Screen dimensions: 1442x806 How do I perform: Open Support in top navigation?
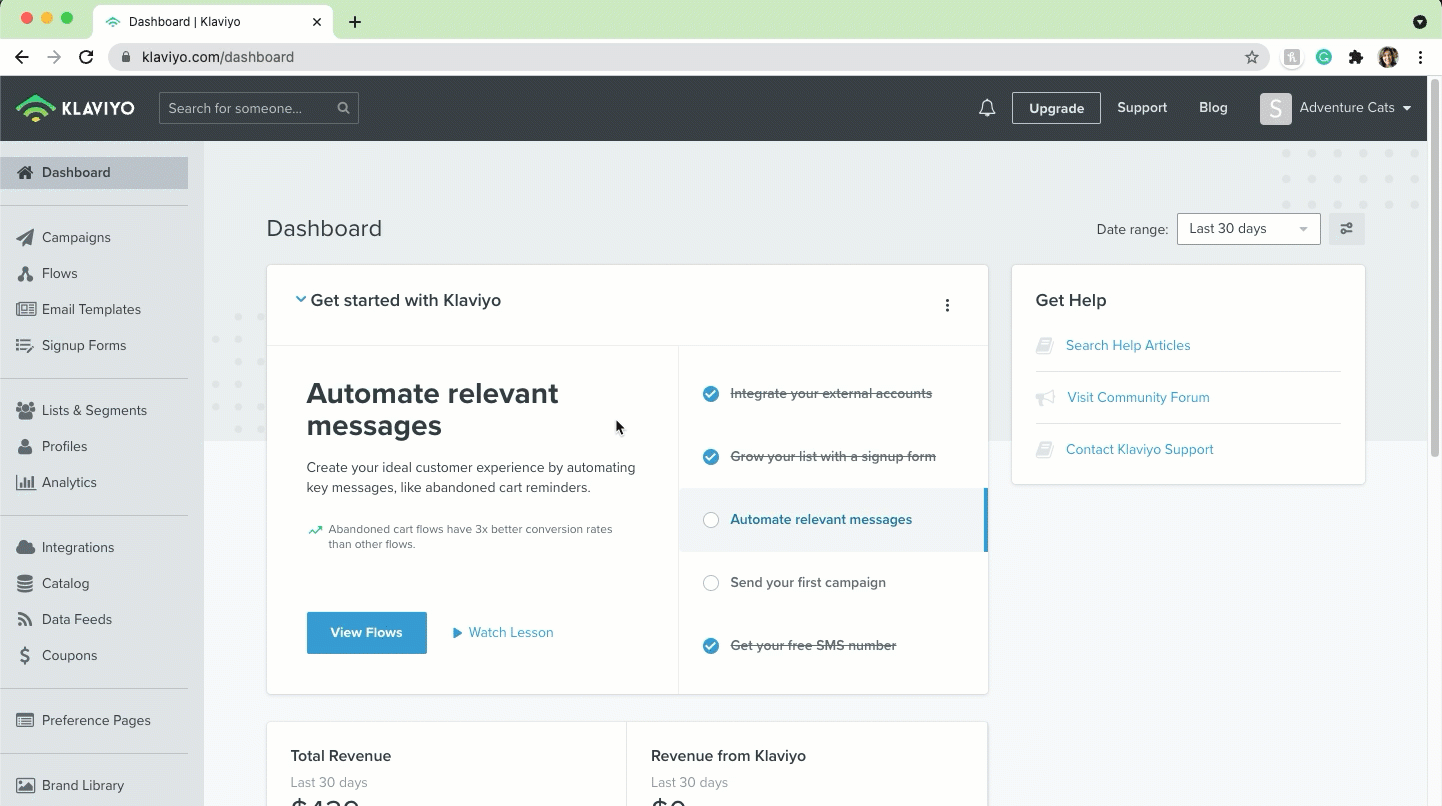pyautogui.click(x=1142, y=108)
